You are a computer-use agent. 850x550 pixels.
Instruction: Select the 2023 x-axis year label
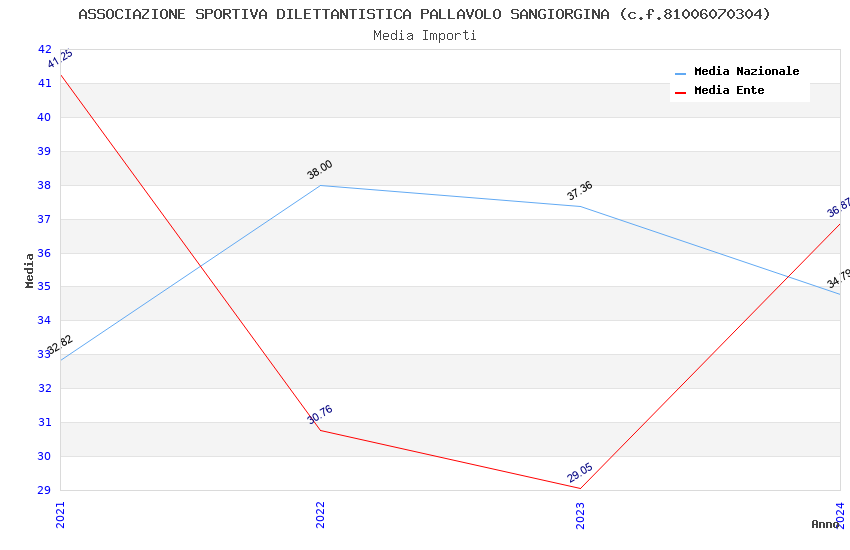[580, 513]
